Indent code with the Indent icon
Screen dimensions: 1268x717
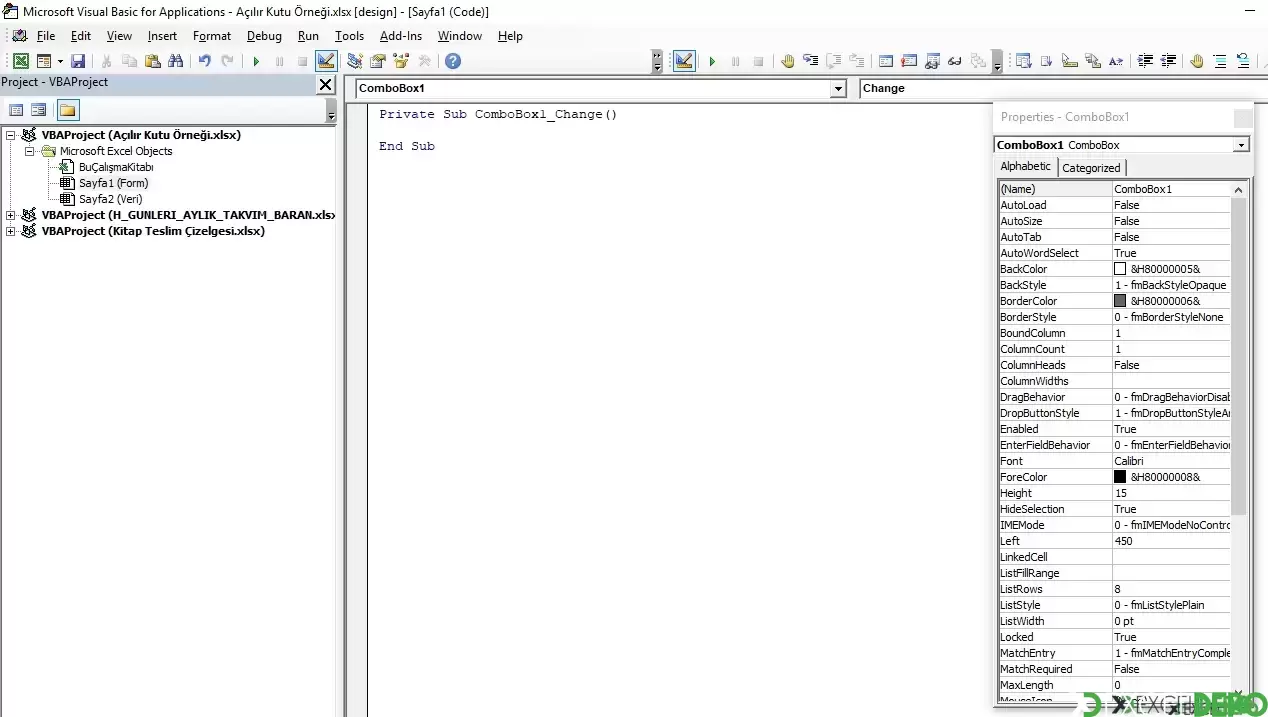coord(1146,61)
